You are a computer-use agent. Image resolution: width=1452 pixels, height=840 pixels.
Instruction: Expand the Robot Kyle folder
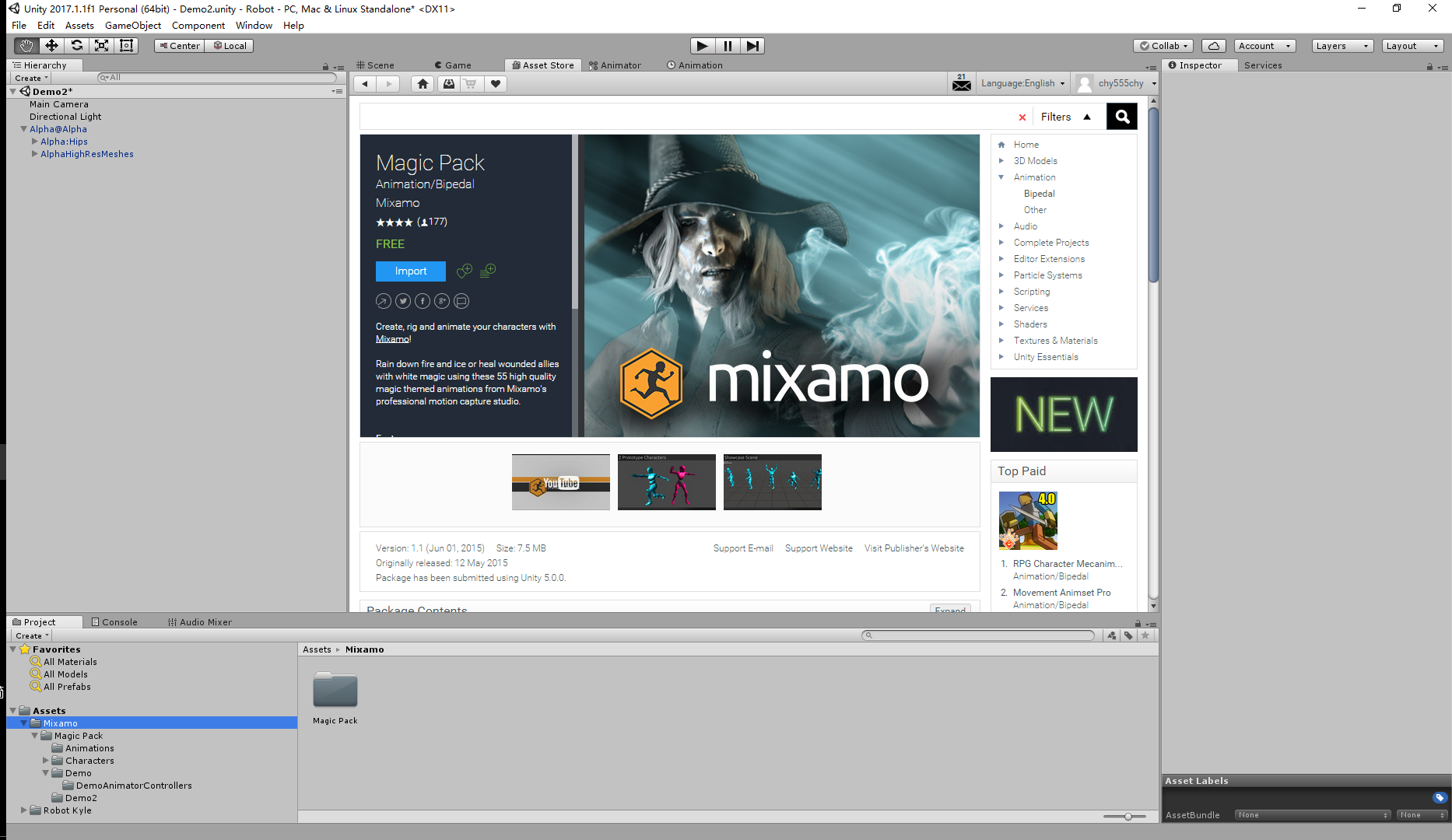pos(23,810)
